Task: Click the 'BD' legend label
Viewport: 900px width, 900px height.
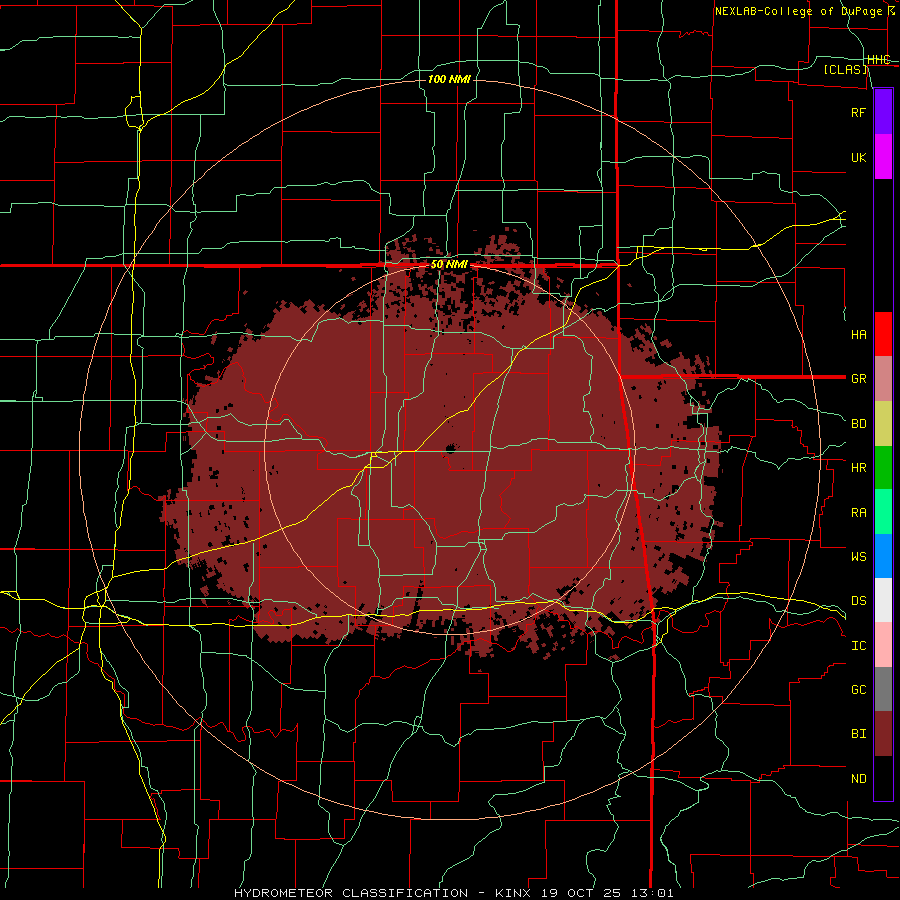Action: [x=858, y=424]
